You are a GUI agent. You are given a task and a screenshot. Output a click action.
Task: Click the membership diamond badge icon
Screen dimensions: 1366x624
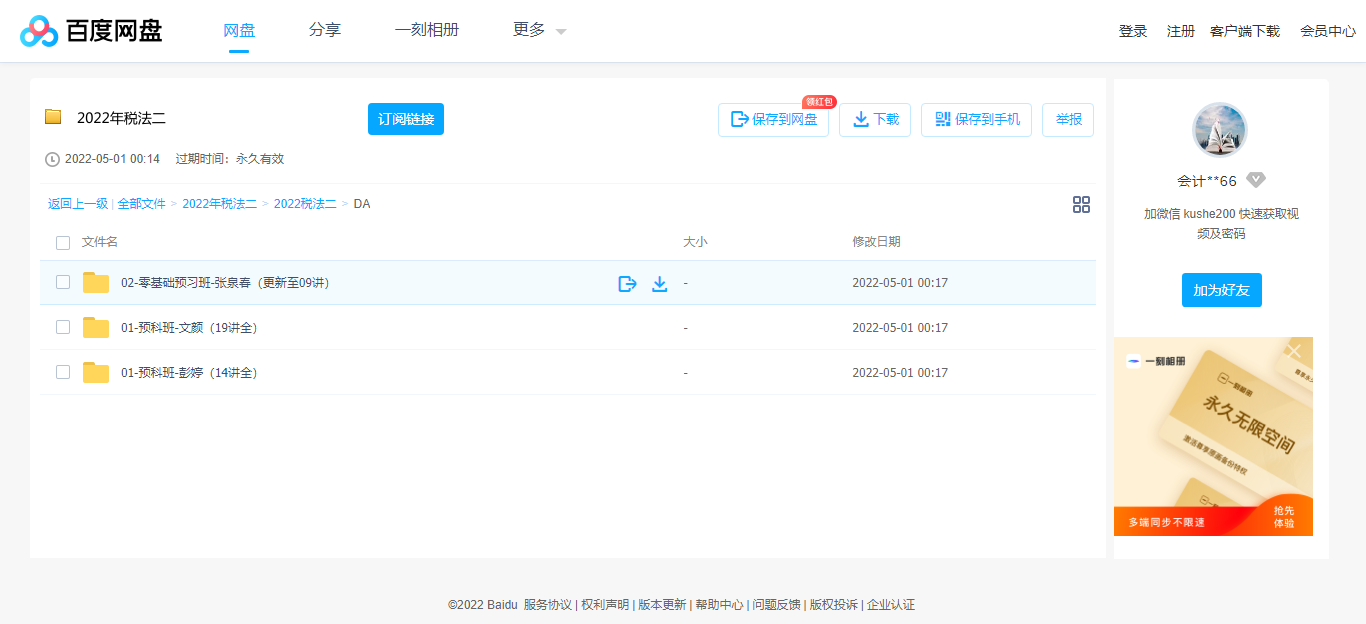1256,181
